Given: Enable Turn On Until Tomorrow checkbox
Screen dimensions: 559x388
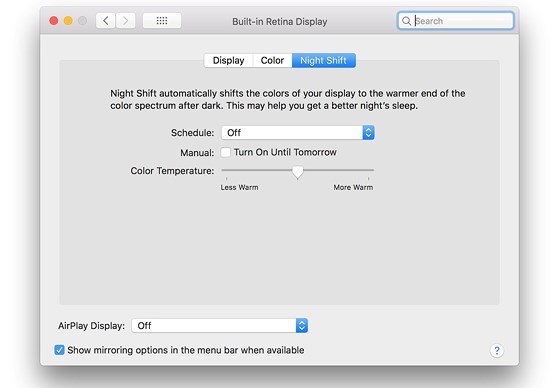Looking at the screenshot, I should pos(225,152).
